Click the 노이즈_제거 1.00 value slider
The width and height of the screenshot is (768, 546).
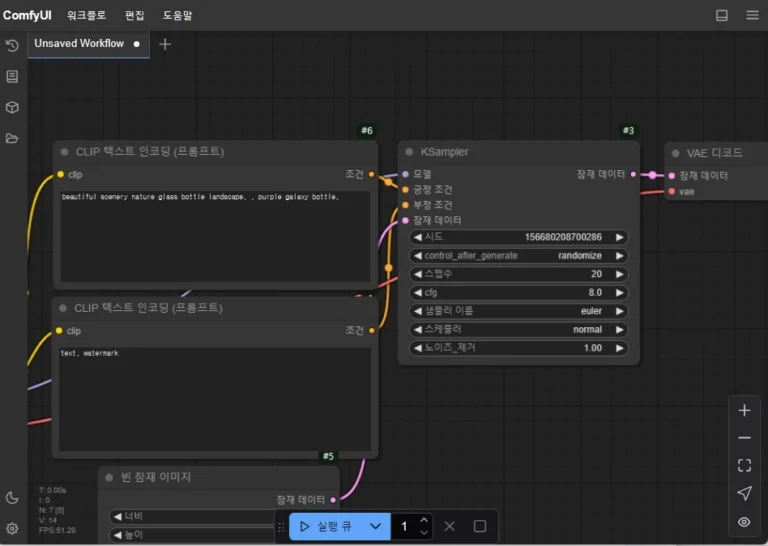coord(519,348)
